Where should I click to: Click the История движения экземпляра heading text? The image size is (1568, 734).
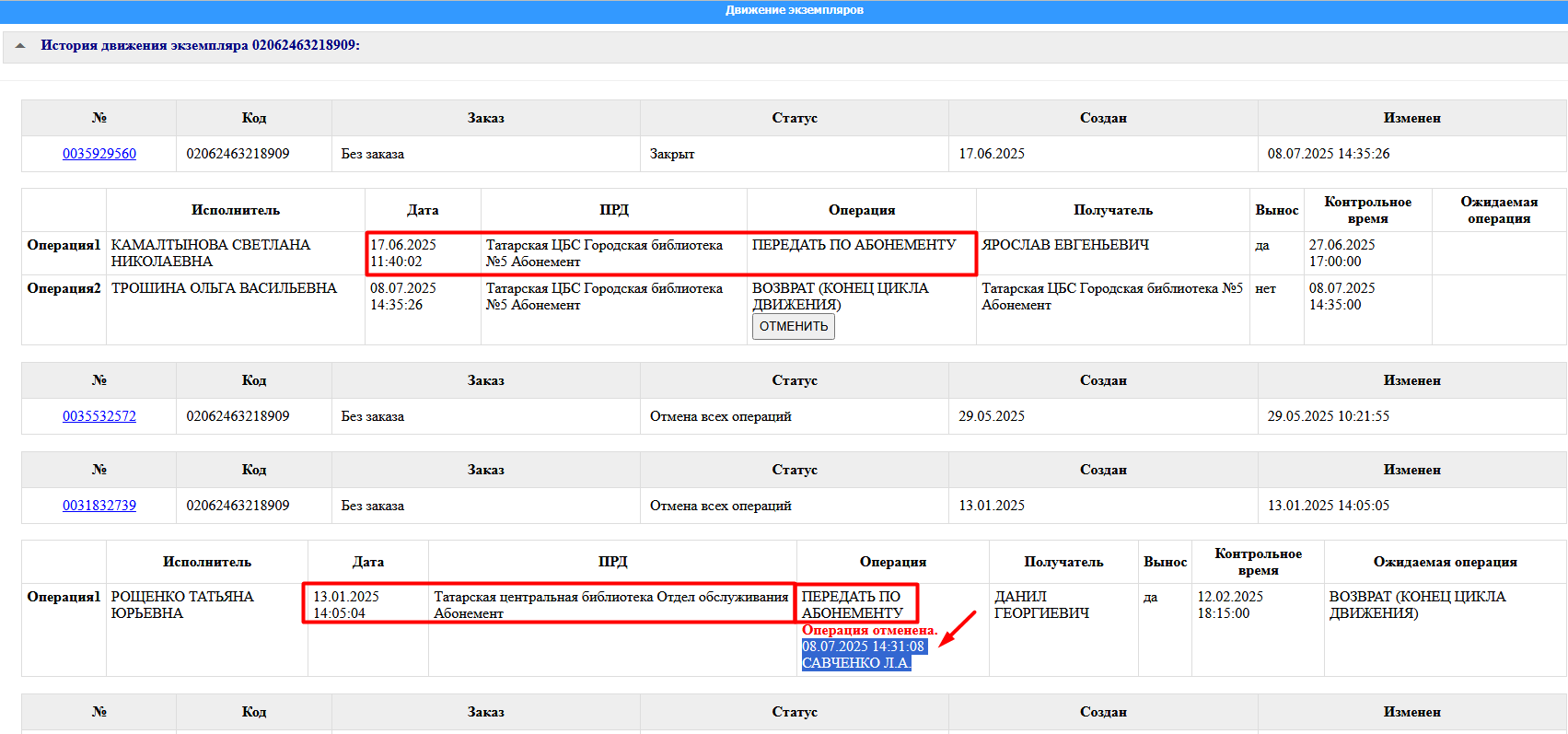[x=200, y=45]
